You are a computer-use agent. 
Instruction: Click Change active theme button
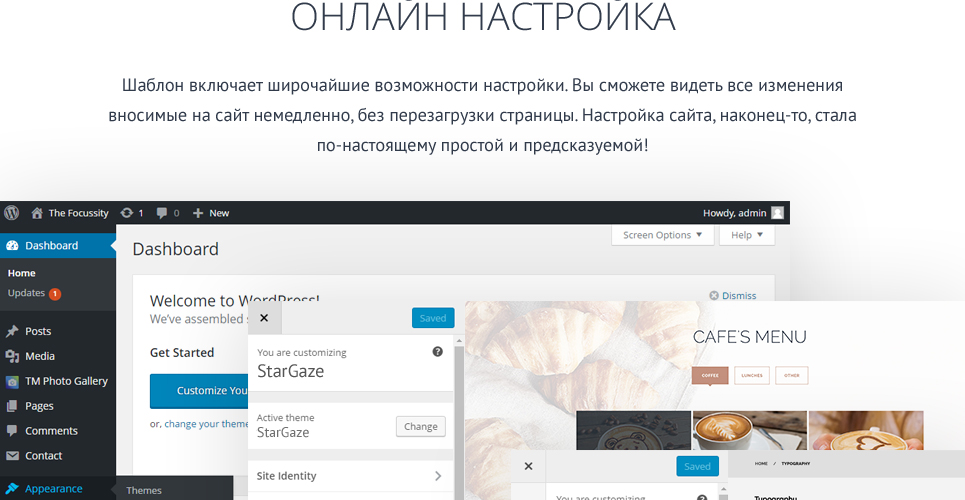point(421,427)
